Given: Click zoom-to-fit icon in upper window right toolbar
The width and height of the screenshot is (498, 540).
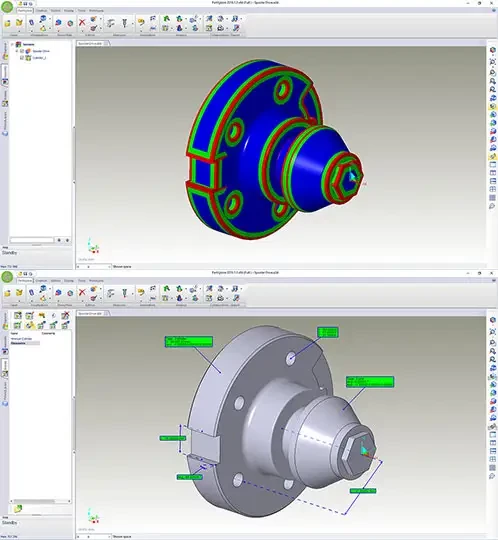Looking at the screenshot, I should 492,62.
